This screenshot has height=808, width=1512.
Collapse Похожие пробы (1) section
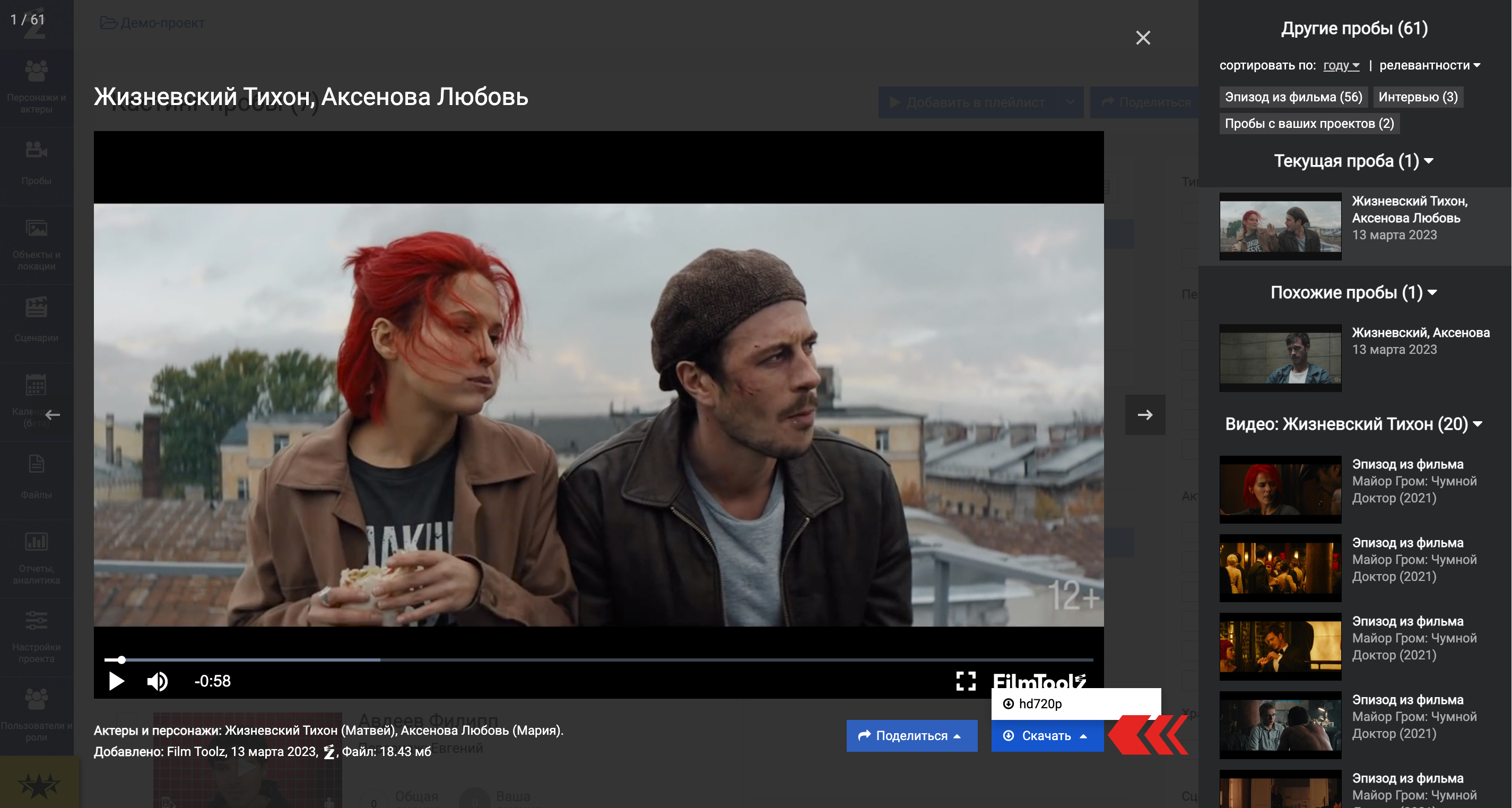click(x=1353, y=292)
